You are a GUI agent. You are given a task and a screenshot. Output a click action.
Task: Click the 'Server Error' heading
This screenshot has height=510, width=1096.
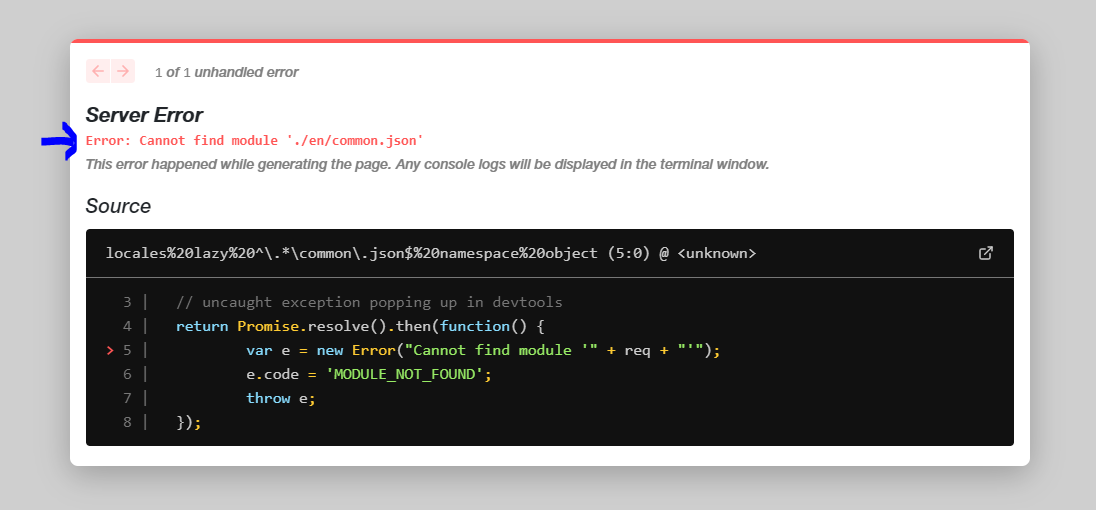(x=144, y=115)
